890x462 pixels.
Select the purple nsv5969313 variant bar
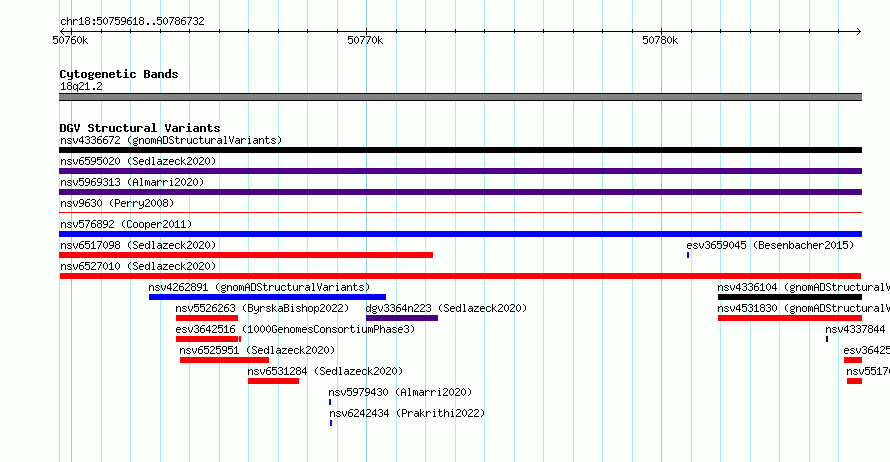[460, 192]
